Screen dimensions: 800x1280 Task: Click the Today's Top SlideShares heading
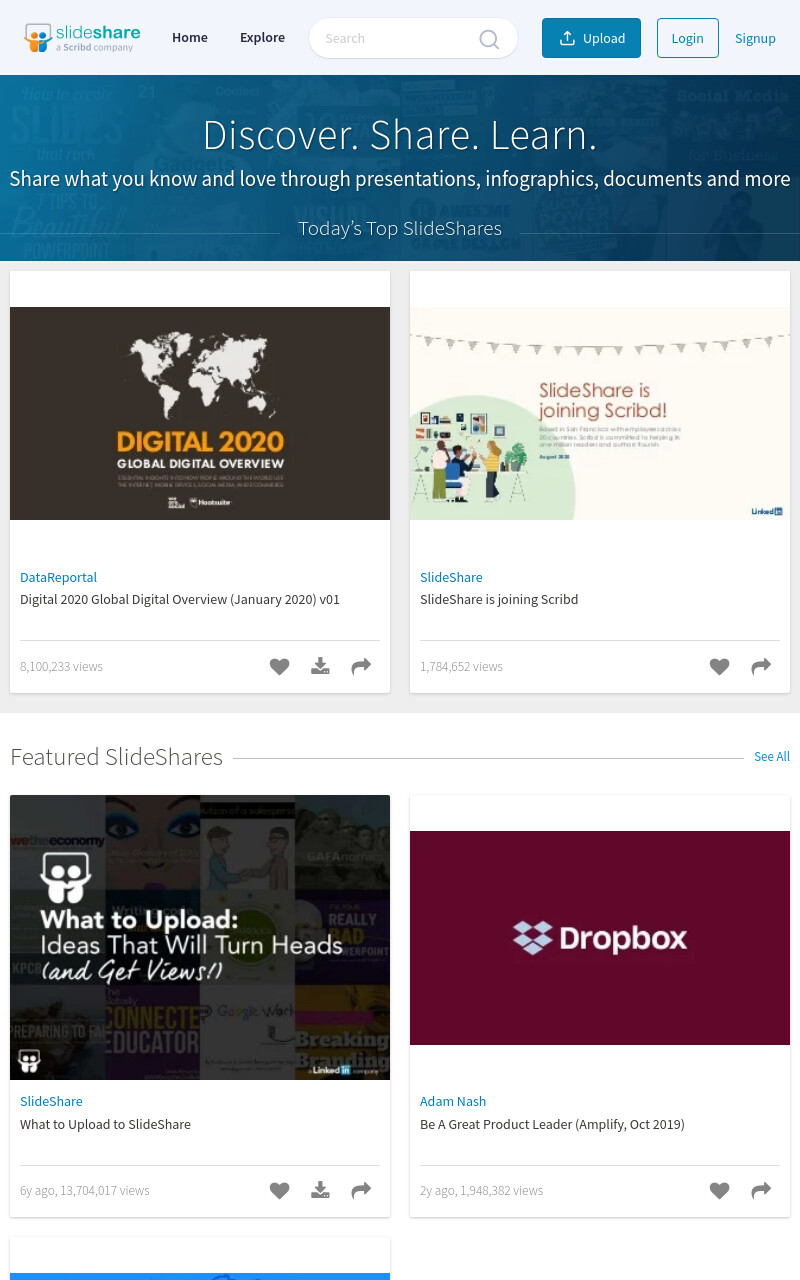400,229
